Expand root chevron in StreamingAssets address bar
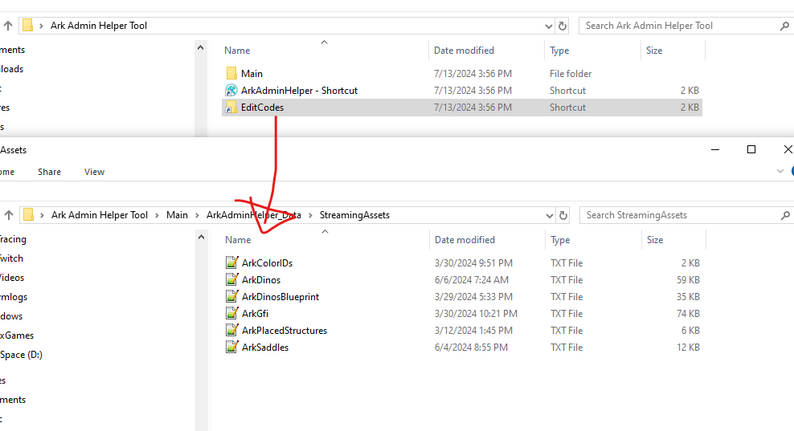Viewport: 794px width, 431px height. [42, 215]
